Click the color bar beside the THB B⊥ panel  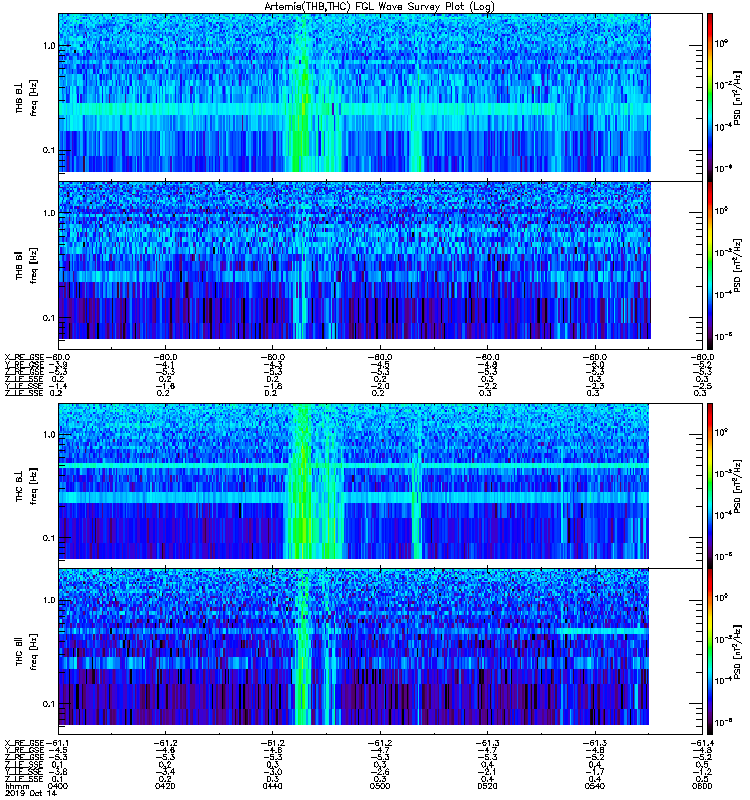click(x=709, y=97)
